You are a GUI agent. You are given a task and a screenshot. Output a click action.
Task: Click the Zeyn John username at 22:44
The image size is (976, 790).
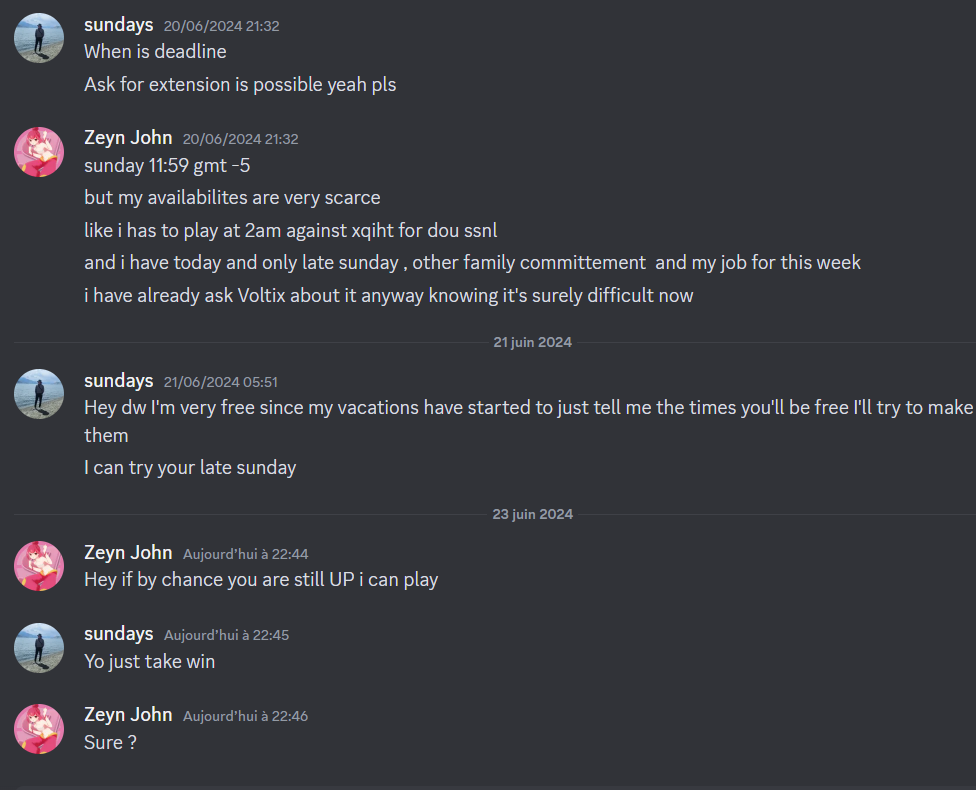click(128, 553)
